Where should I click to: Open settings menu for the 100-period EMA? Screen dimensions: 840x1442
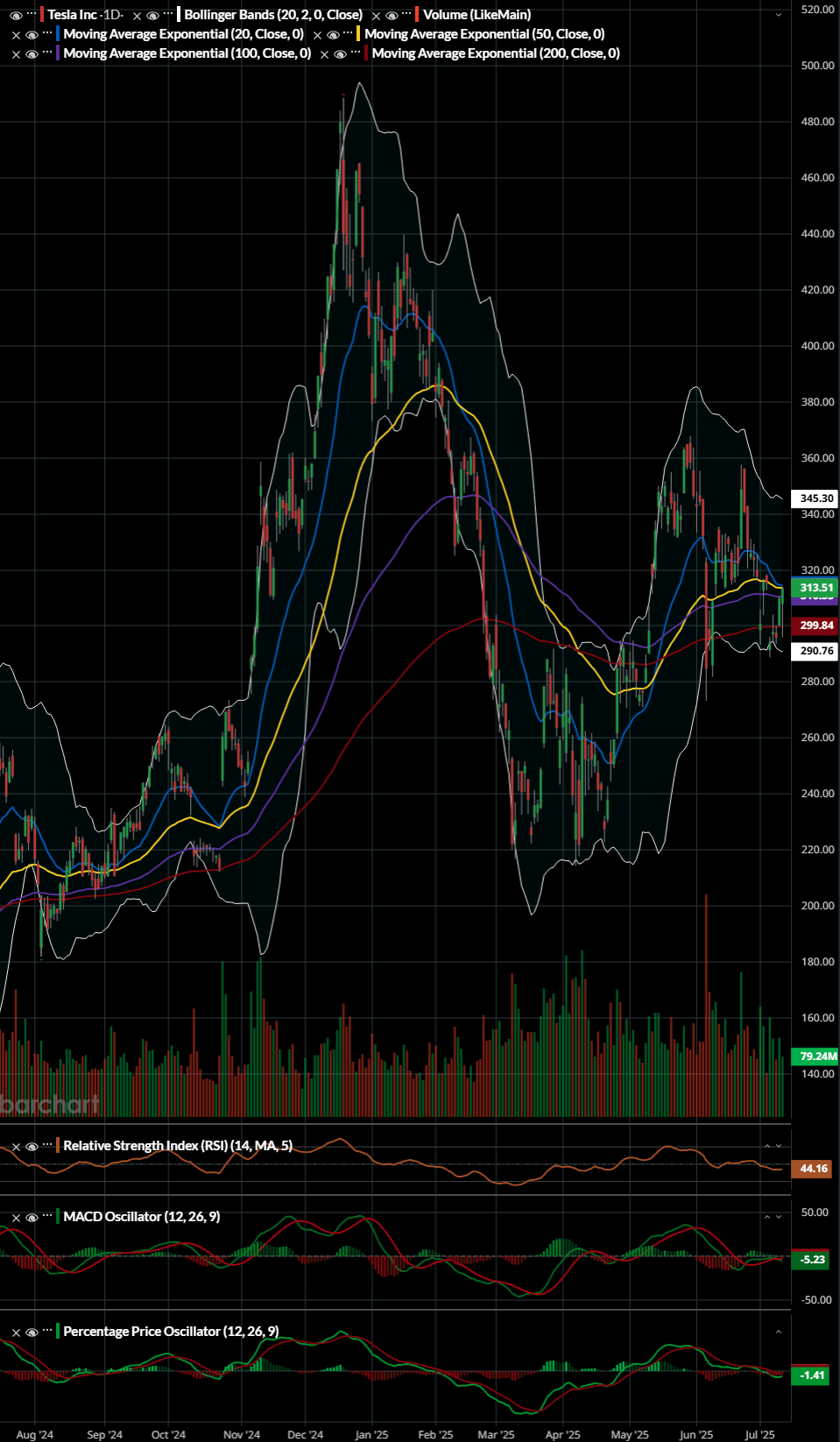pos(47,53)
